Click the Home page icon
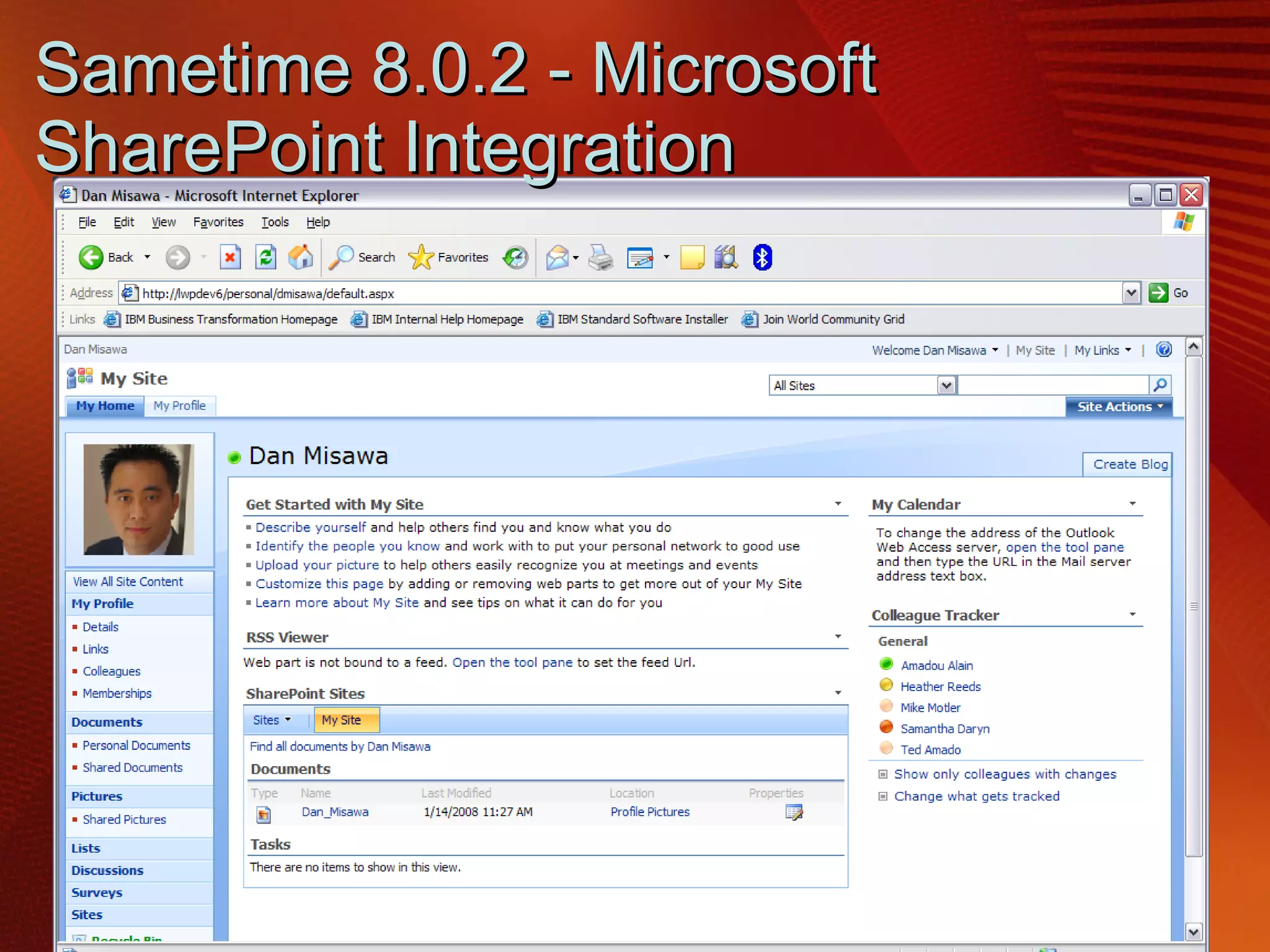Image resolution: width=1270 pixels, height=952 pixels. pyautogui.click(x=301, y=257)
